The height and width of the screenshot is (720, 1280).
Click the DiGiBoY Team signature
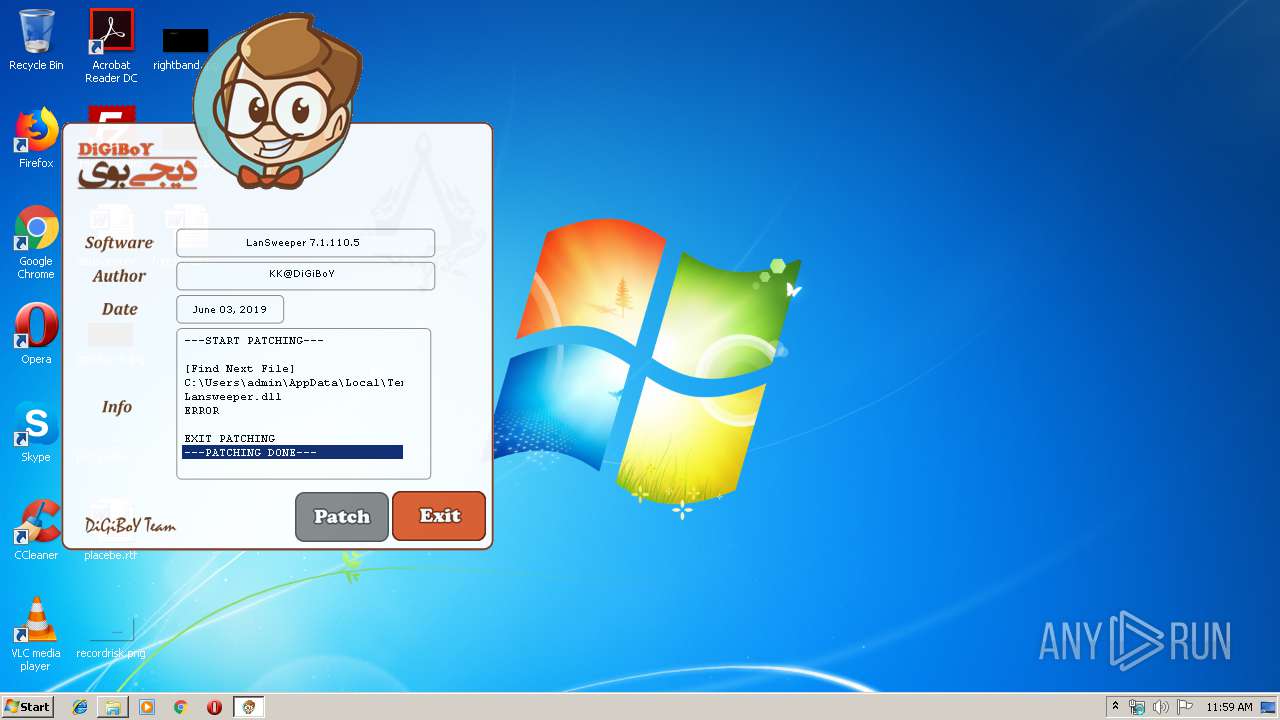[x=130, y=525]
